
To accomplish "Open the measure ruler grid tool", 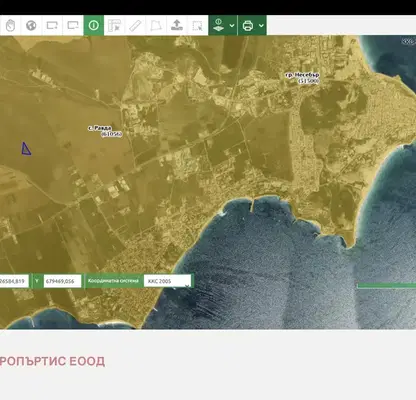I will 114,25.
